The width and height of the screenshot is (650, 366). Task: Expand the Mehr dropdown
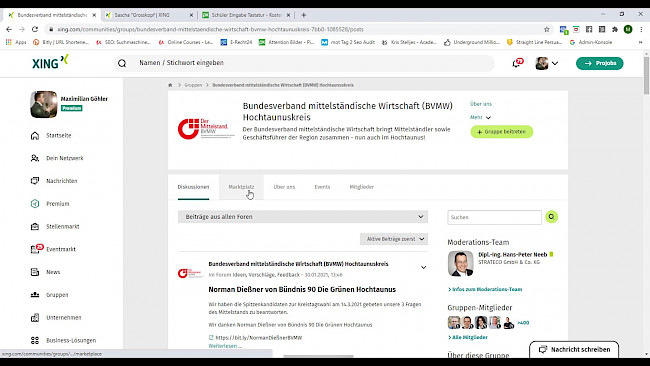click(x=480, y=117)
